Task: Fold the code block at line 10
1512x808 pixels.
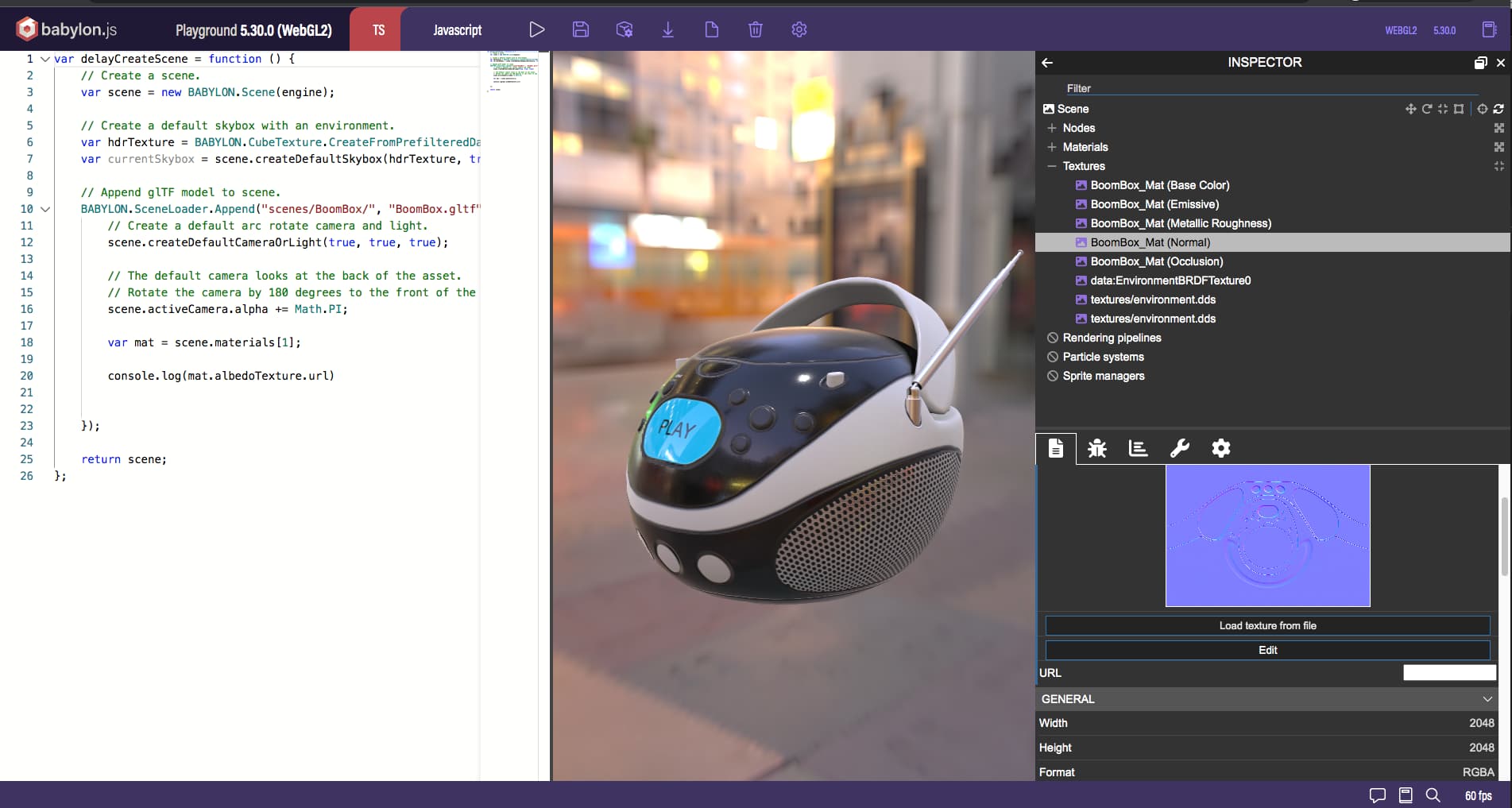Action: pos(45,209)
